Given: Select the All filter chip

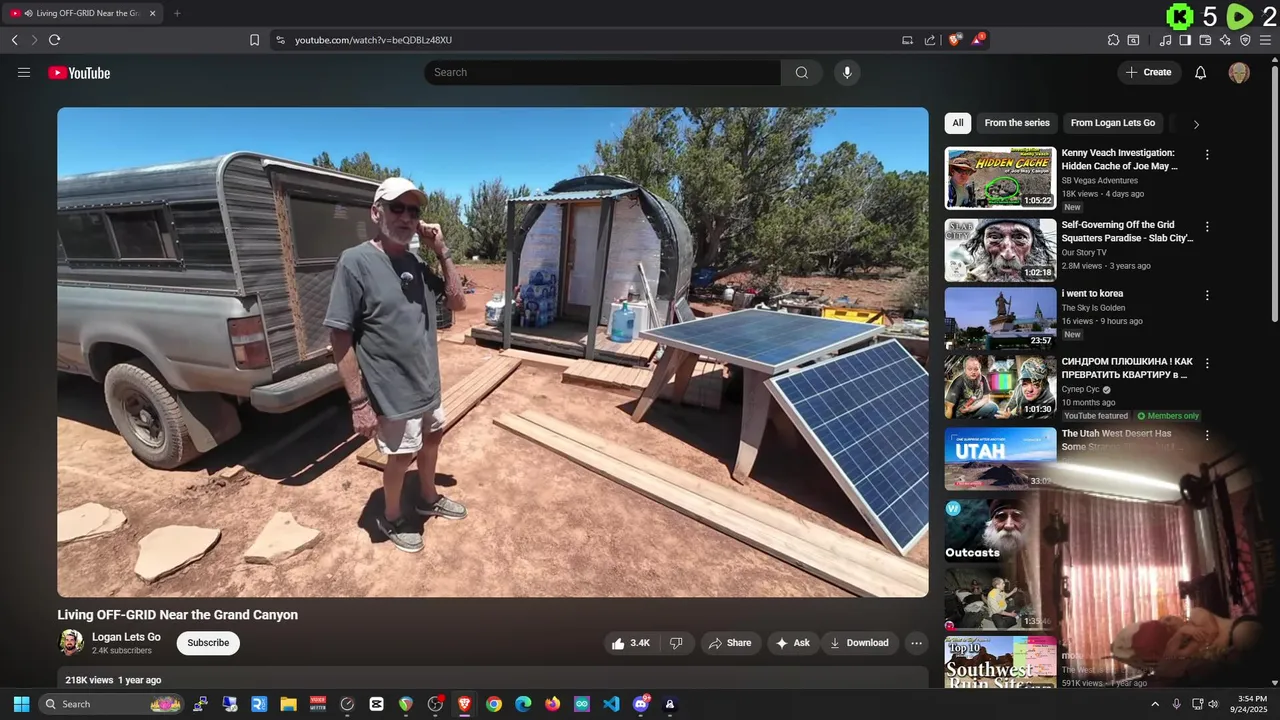Looking at the screenshot, I should point(958,123).
